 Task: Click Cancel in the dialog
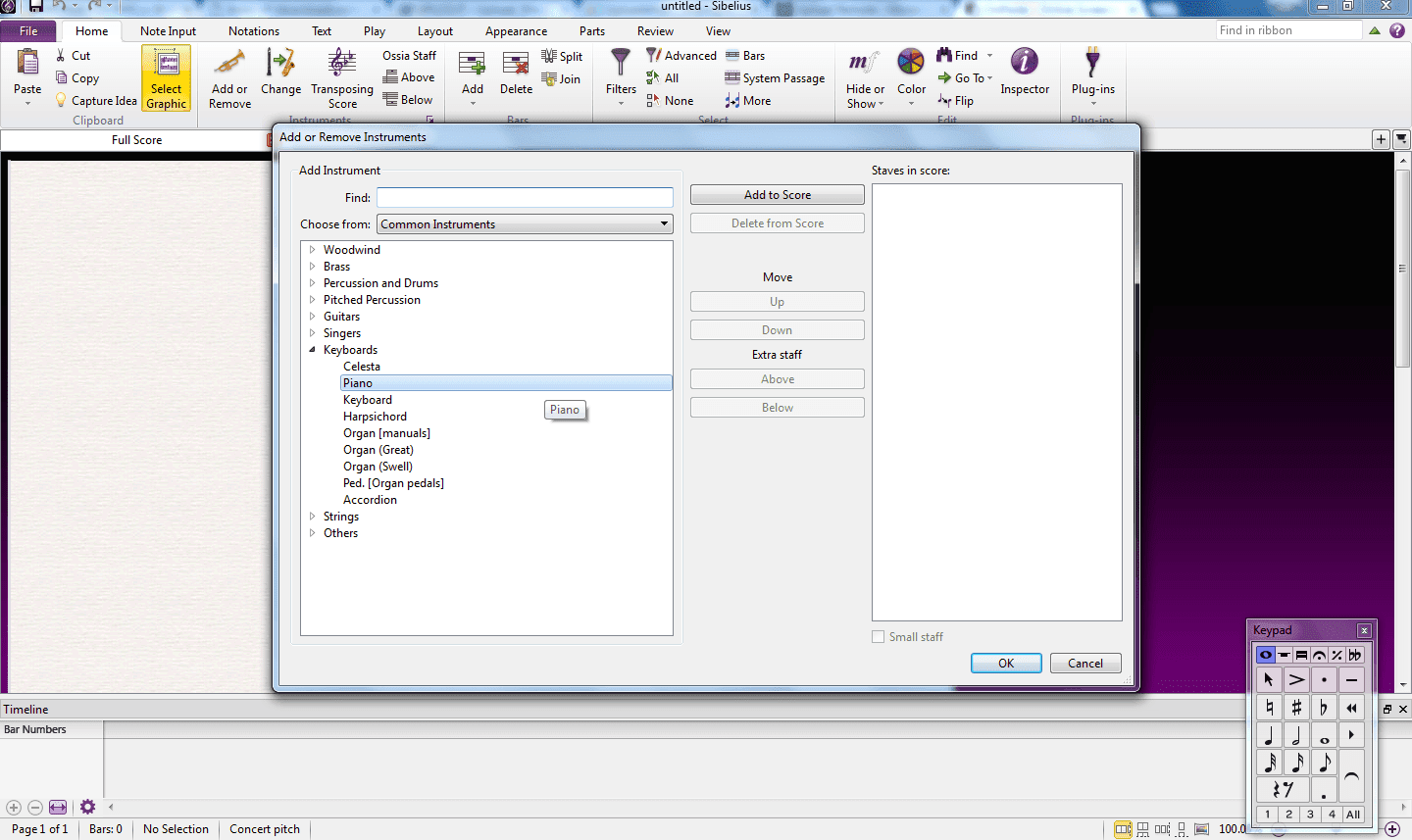tap(1085, 663)
